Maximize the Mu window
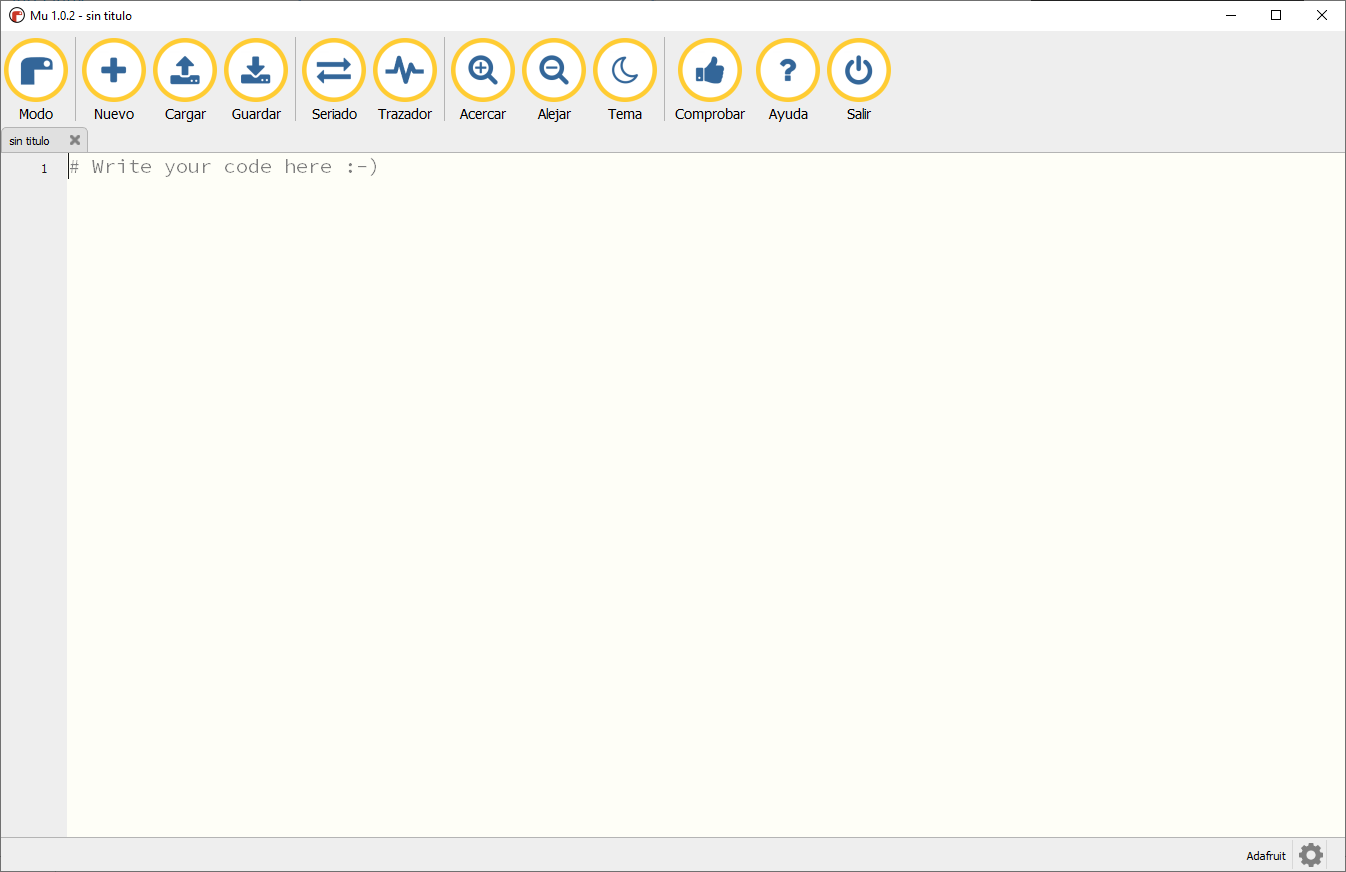Image resolution: width=1346 pixels, height=872 pixels. tap(1276, 15)
